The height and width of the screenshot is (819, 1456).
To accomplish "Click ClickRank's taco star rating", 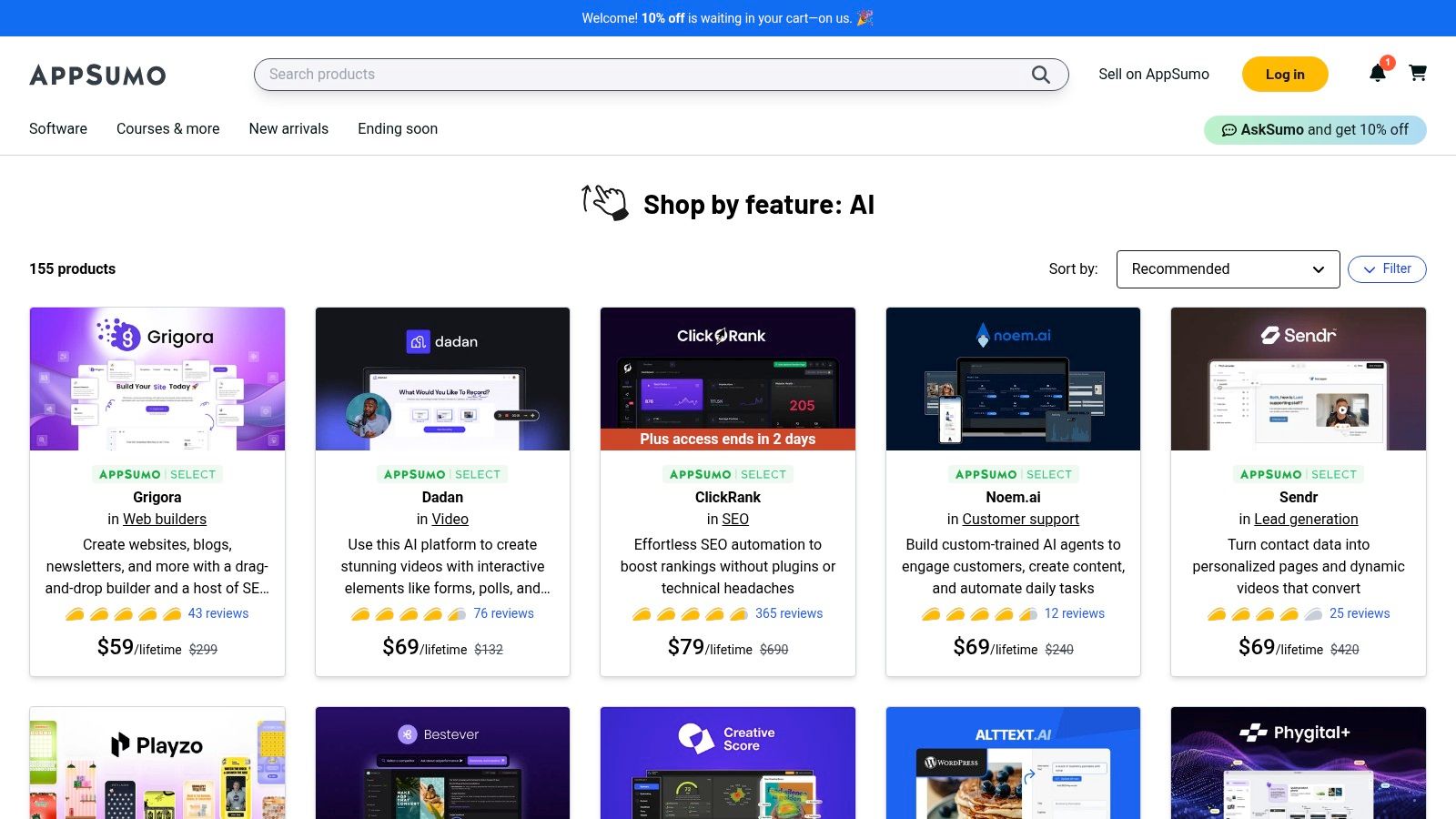I will click(691, 614).
